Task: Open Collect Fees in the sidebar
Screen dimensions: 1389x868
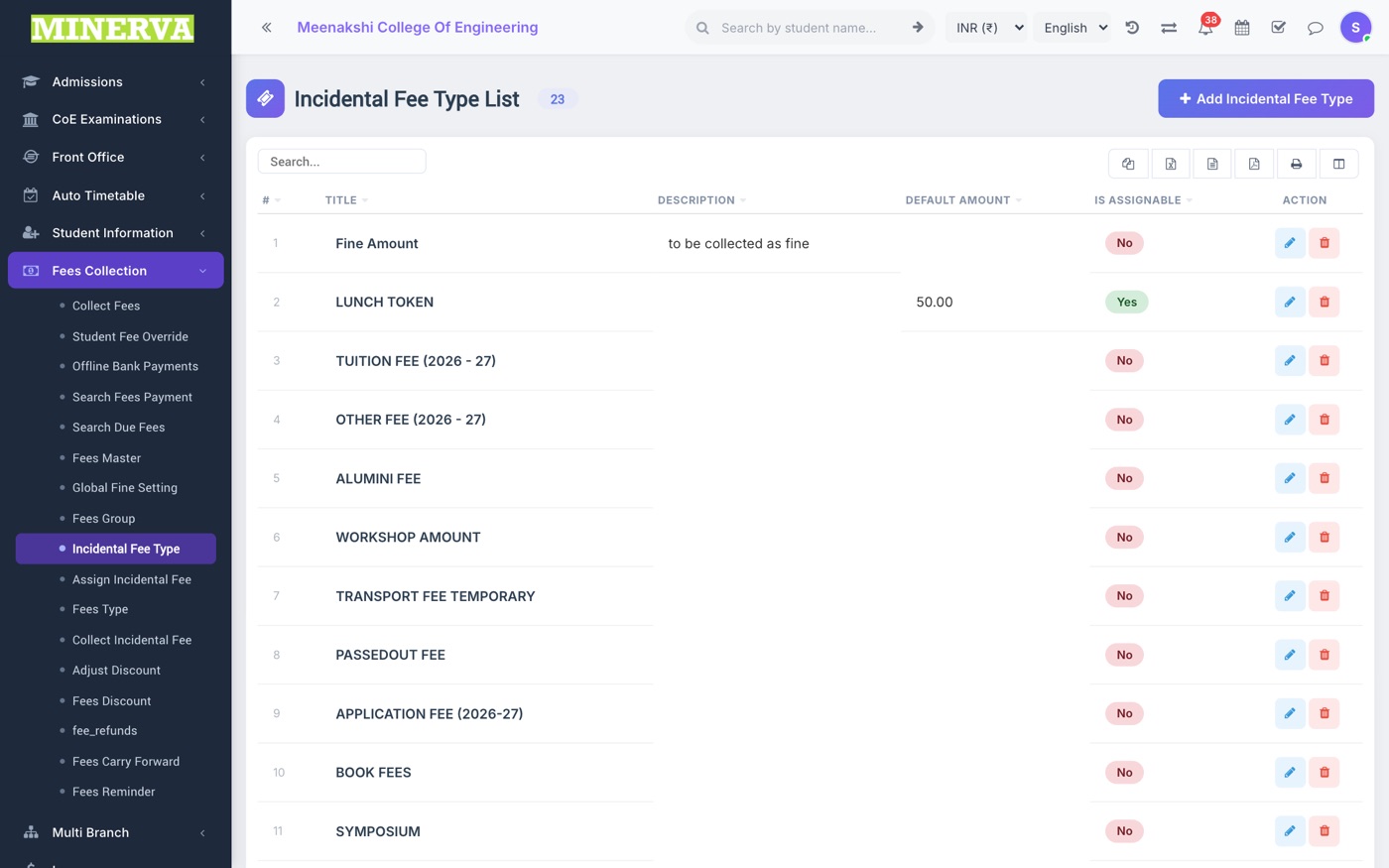Action: pos(106,306)
